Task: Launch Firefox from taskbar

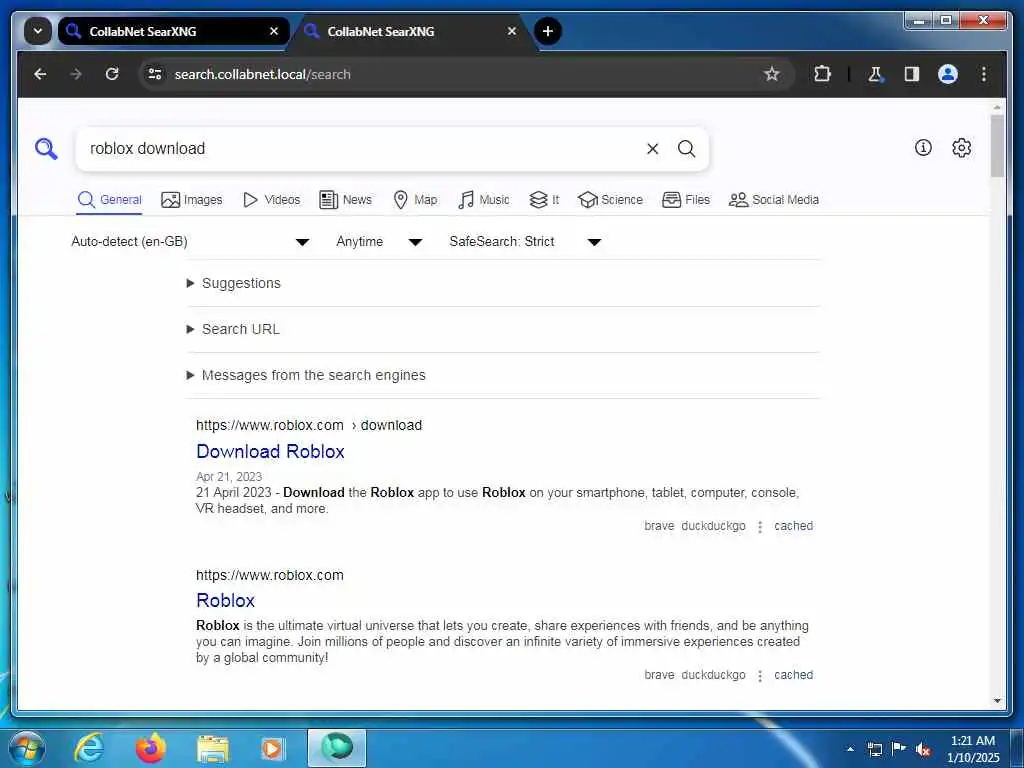Action: click(x=151, y=748)
